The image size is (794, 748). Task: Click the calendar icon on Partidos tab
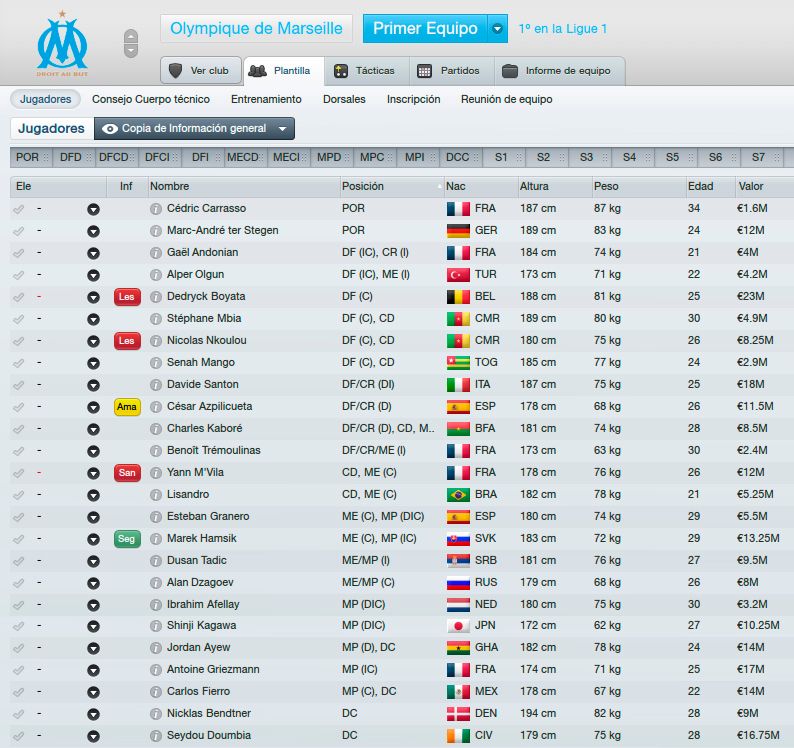(x=424, y=71)
